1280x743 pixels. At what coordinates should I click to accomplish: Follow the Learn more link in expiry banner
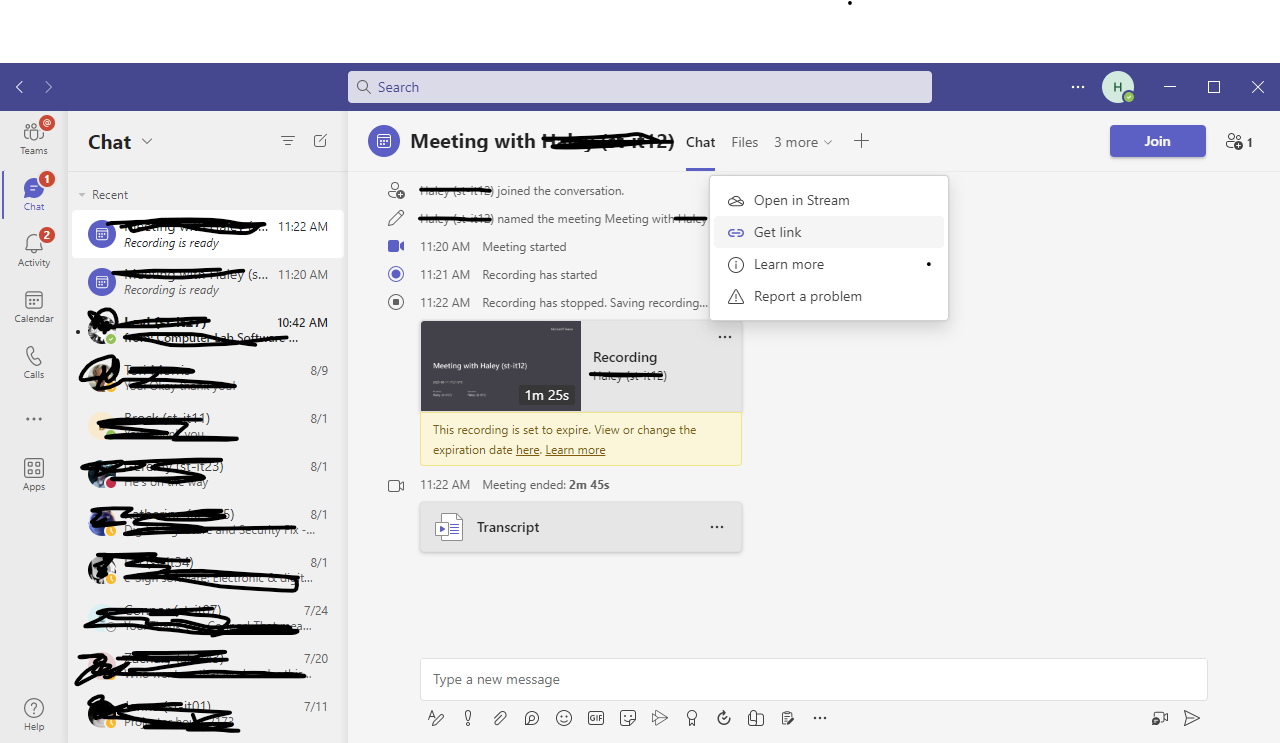click(575, 450)
